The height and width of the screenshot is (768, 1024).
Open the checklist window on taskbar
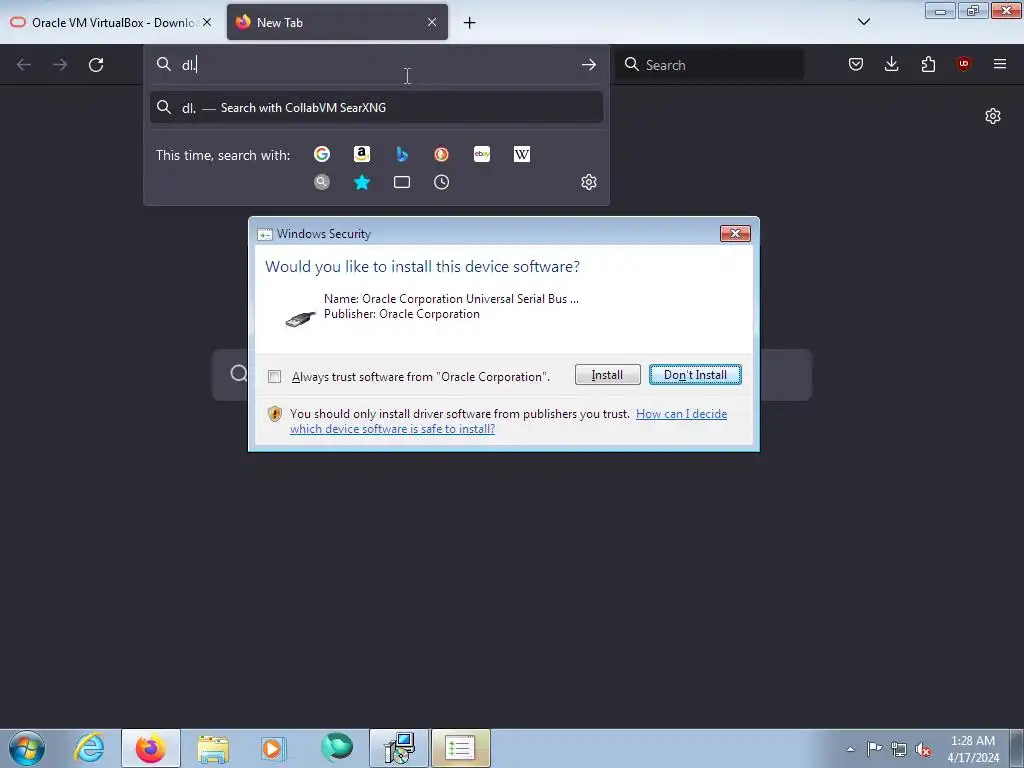click(x=460, y=748)
